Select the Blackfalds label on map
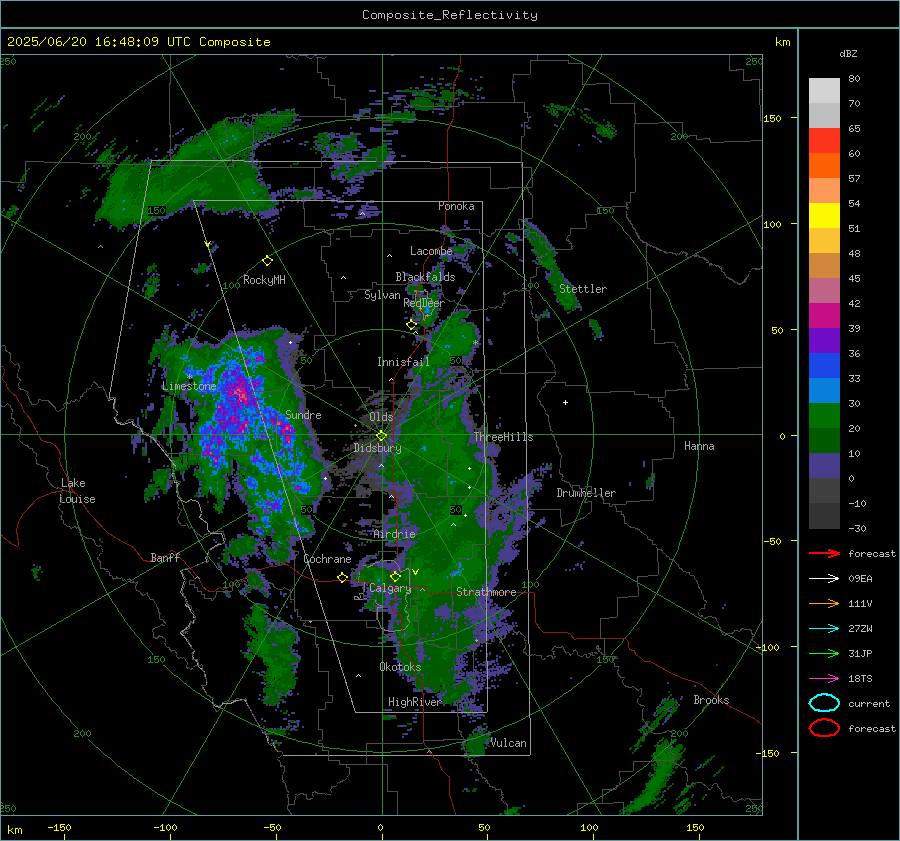Viewport: 900px width, 841px height. coord(425,277)
